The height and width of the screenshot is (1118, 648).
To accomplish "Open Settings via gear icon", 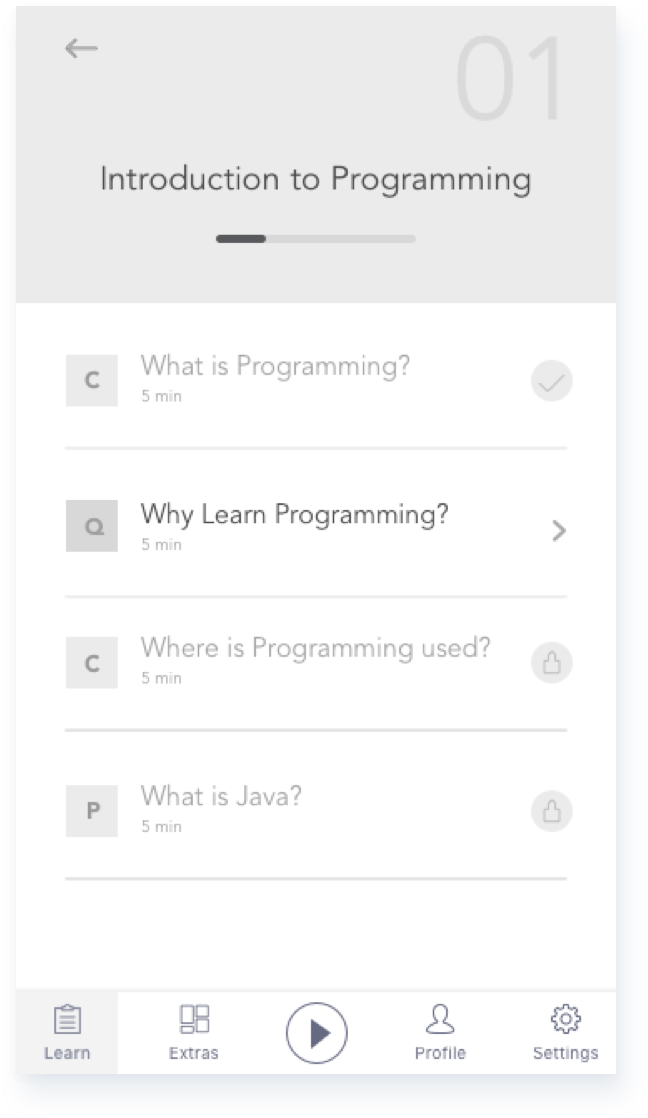I will (566, 1020).
